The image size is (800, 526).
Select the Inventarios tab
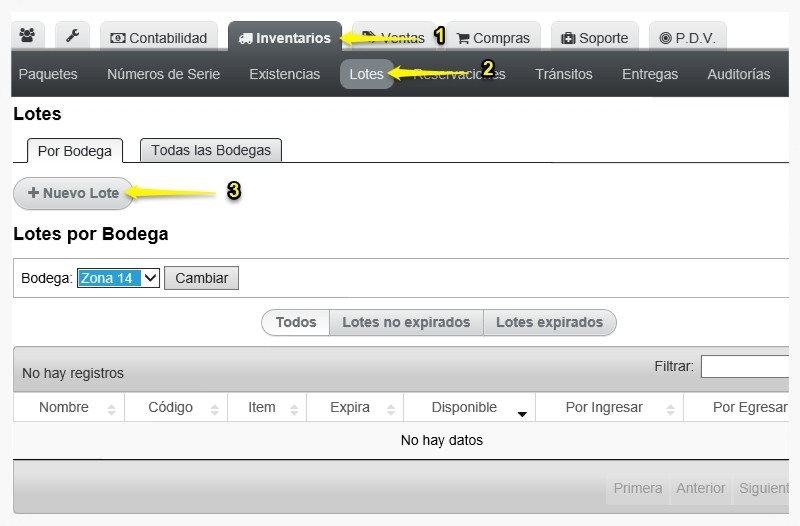point(285,38)
